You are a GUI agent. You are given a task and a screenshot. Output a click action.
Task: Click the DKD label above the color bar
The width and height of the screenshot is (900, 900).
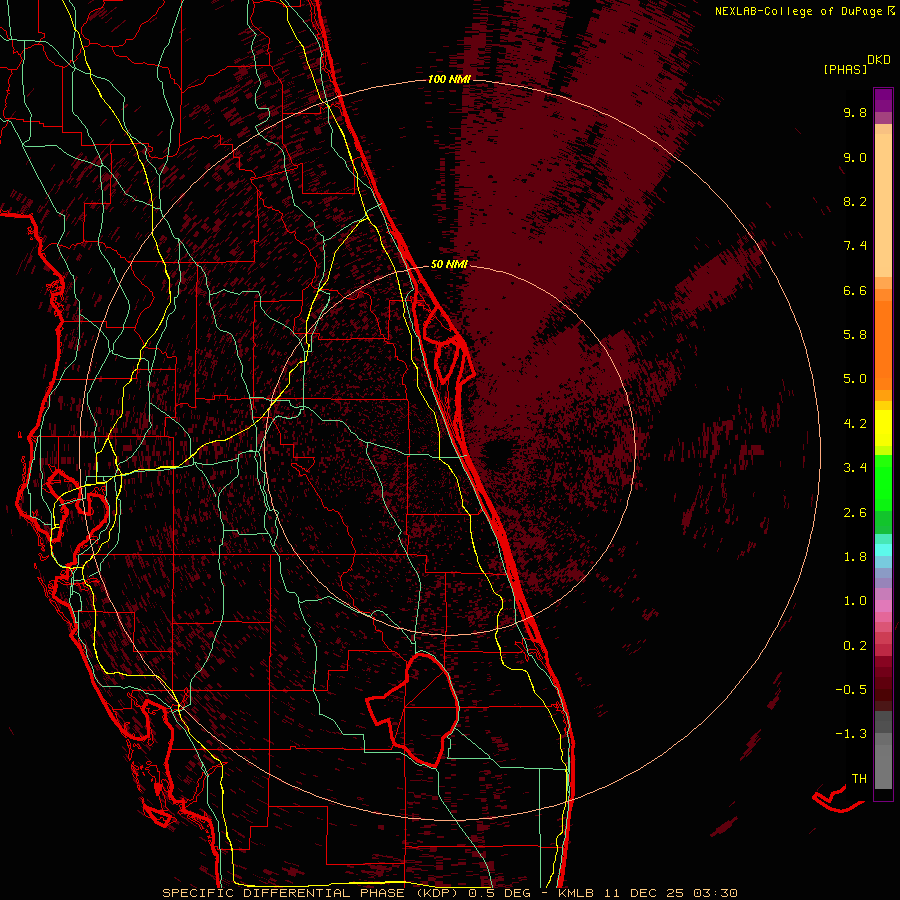[x=879, y=60]
